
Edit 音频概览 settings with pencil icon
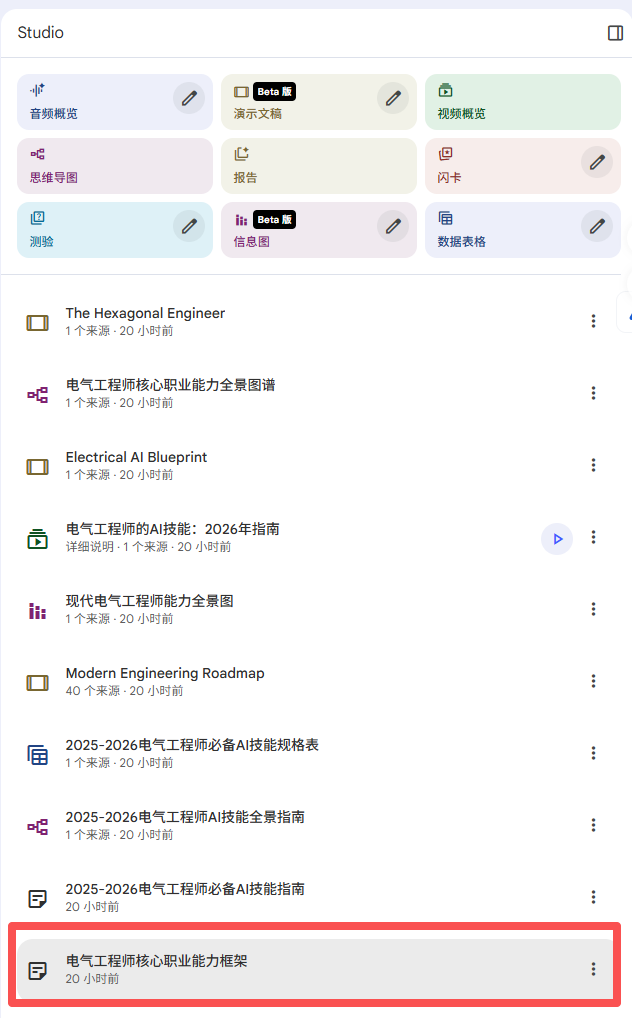click(189, 99)
